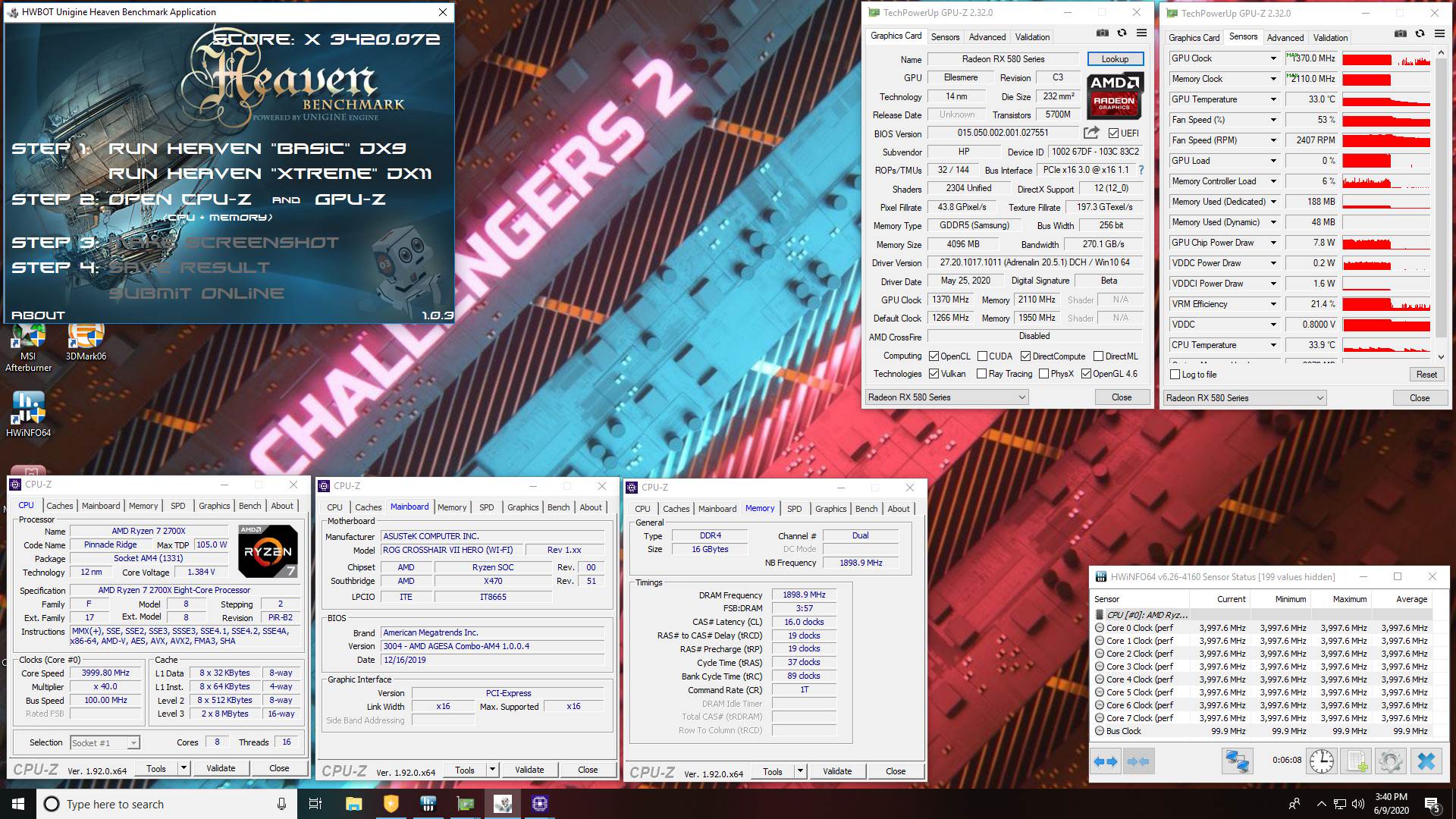Toggle the DirectCompute checkbox in GPU-Z

point(1025,356)
